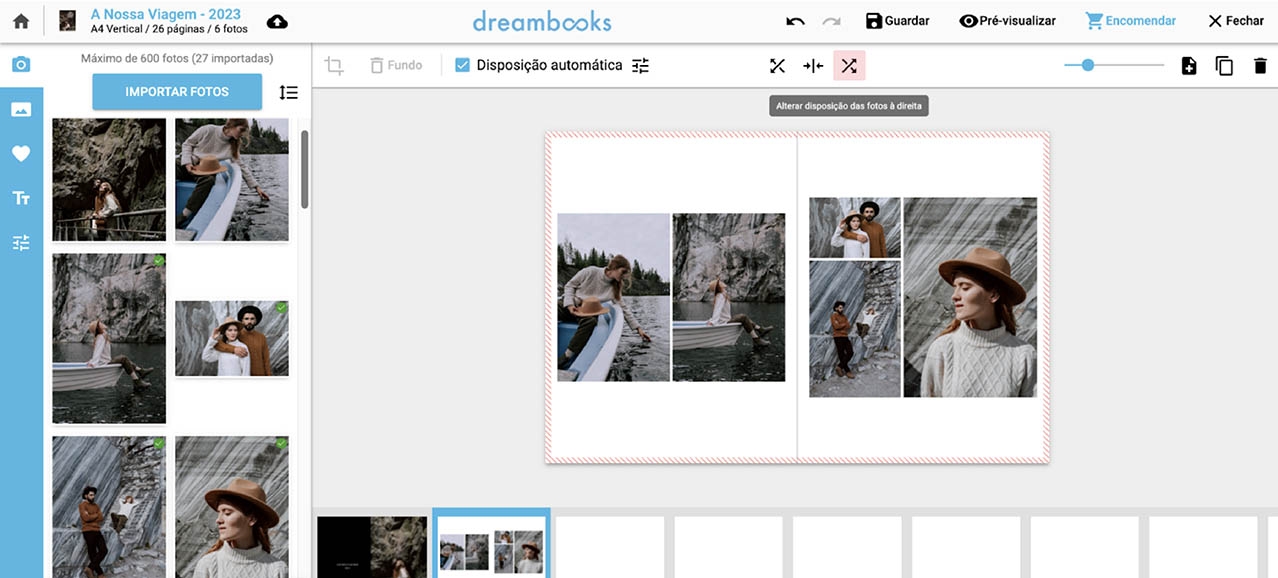
Task: Click the undo arrow
Action: click(795, 18)
